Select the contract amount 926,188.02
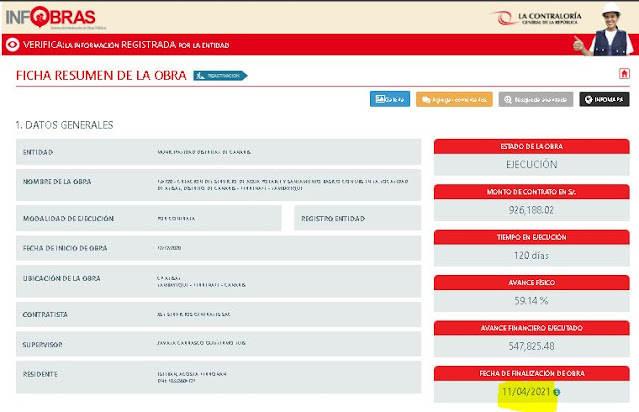This screenshot has height=412, width=639. click(x=531, y=210)
